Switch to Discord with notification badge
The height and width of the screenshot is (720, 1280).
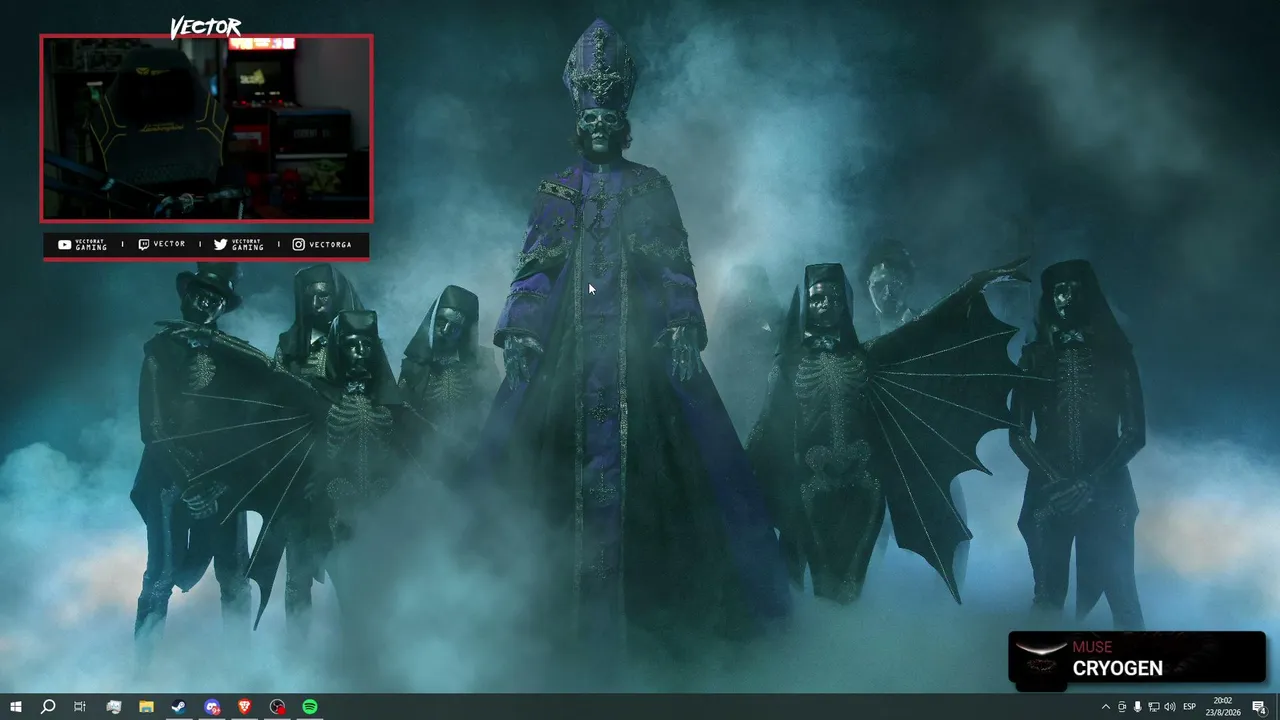click(x=212, y=707)
